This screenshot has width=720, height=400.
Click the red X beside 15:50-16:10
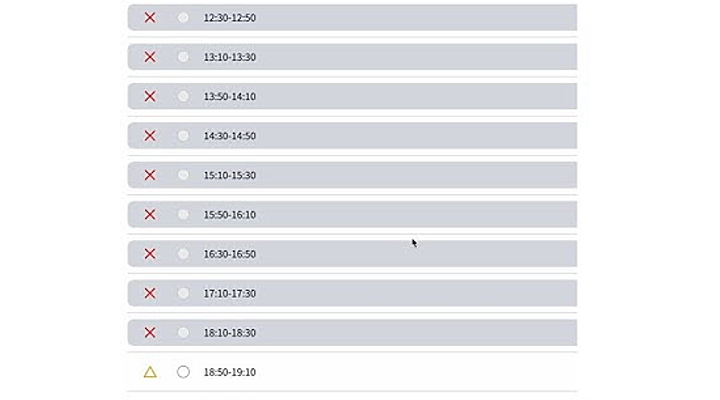150,214
